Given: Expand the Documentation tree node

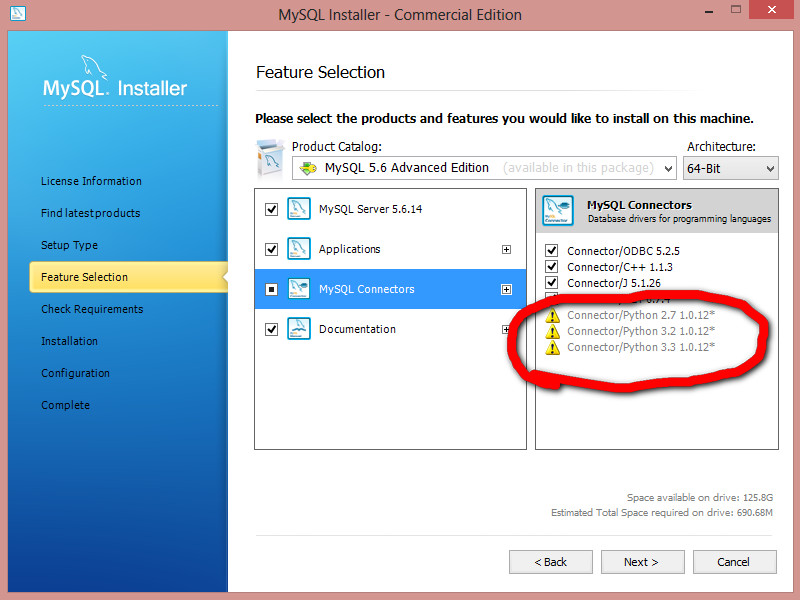Looking at the screenshot, I should [506, 330].
